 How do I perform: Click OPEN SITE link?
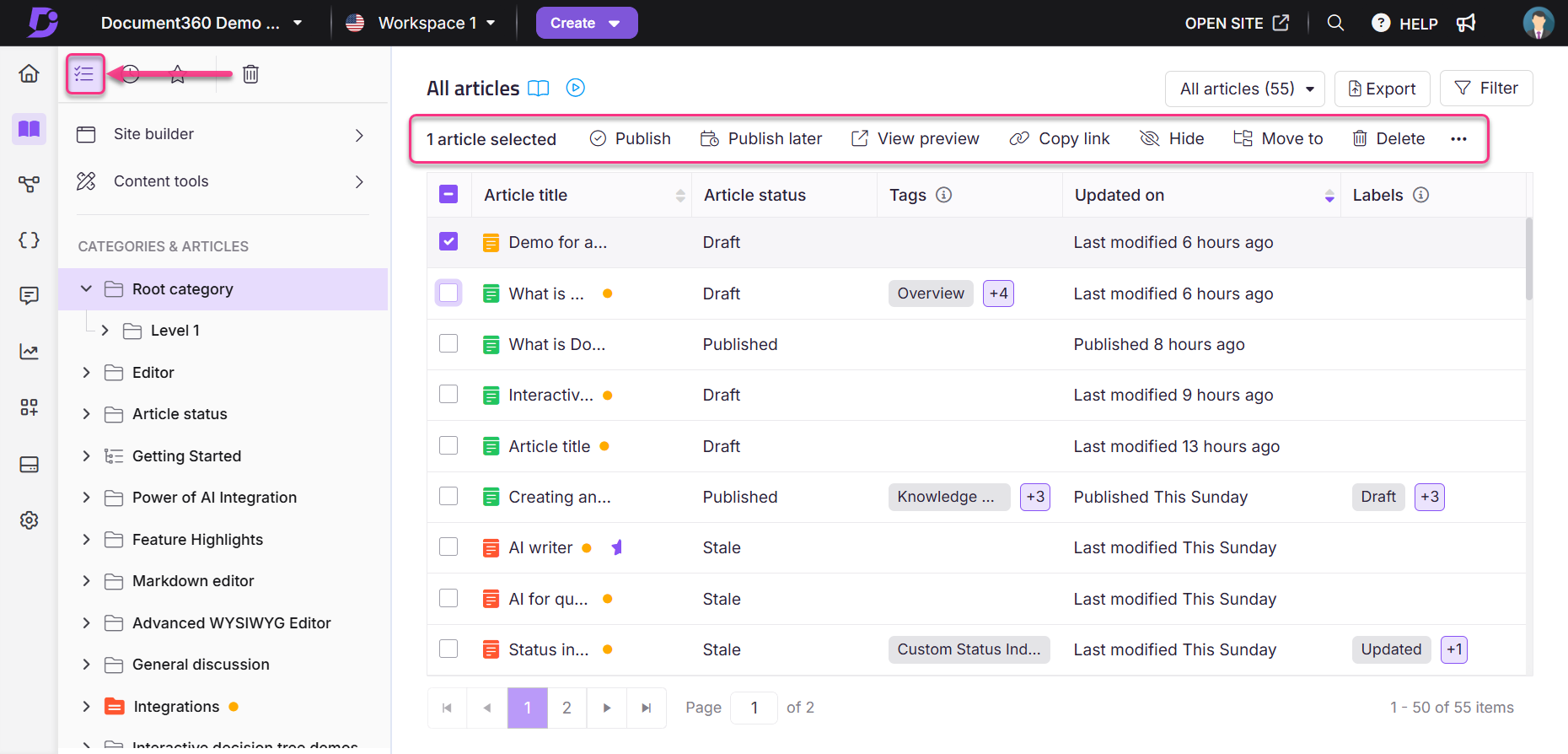1237,23
